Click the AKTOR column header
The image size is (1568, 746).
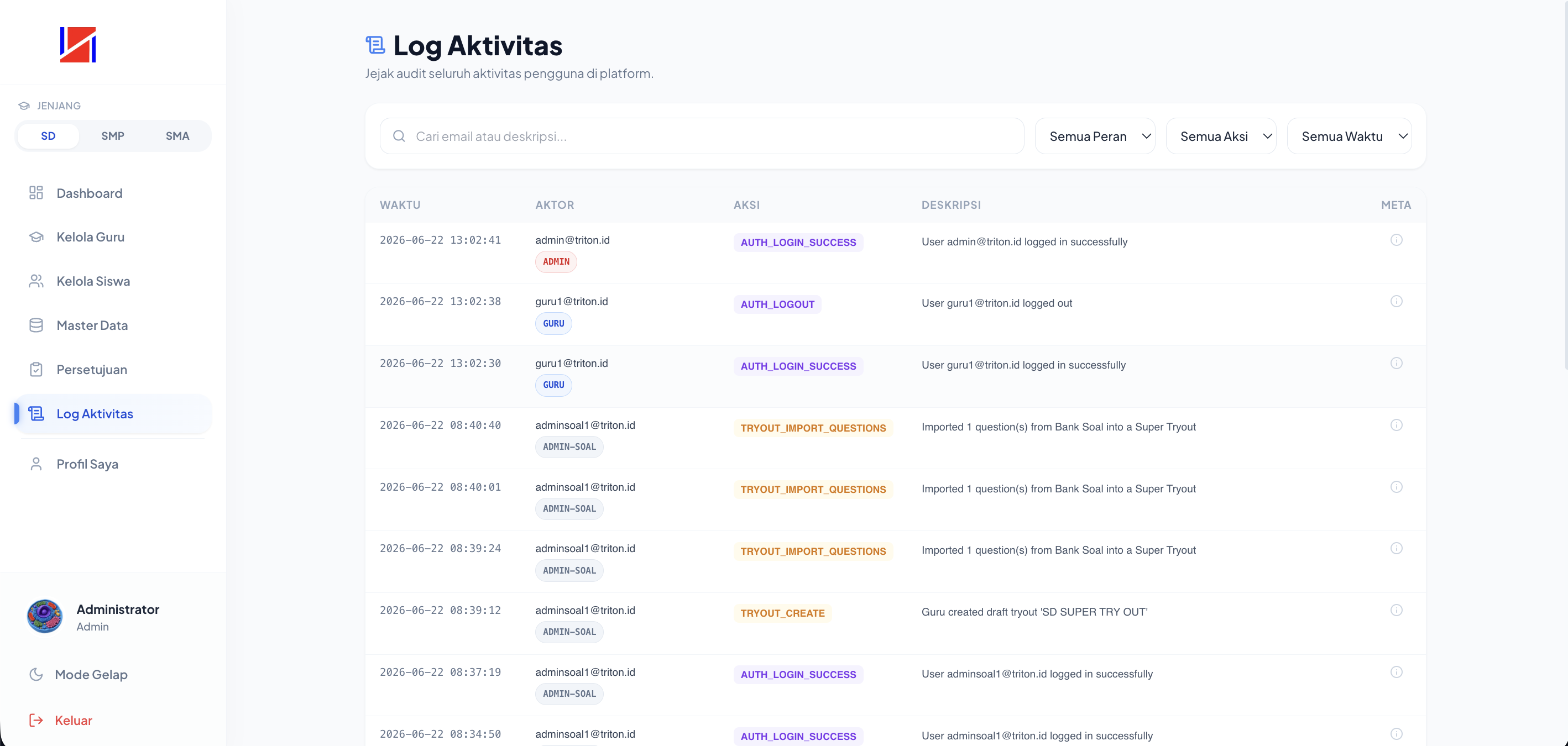click(x=555, y=205)
